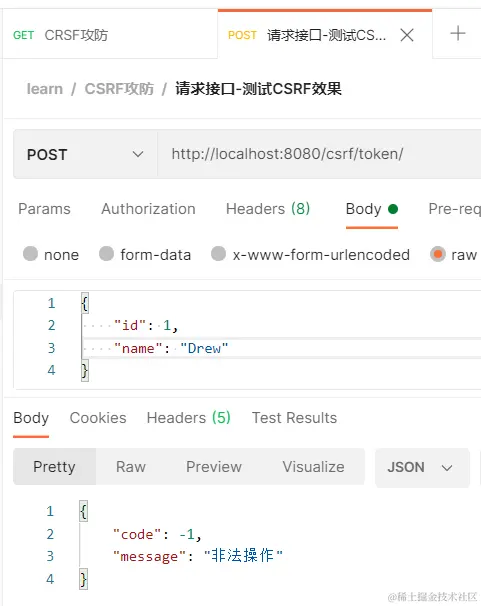Open request Headers (8) tab
The image size is (481, 606).
[268, 209]
